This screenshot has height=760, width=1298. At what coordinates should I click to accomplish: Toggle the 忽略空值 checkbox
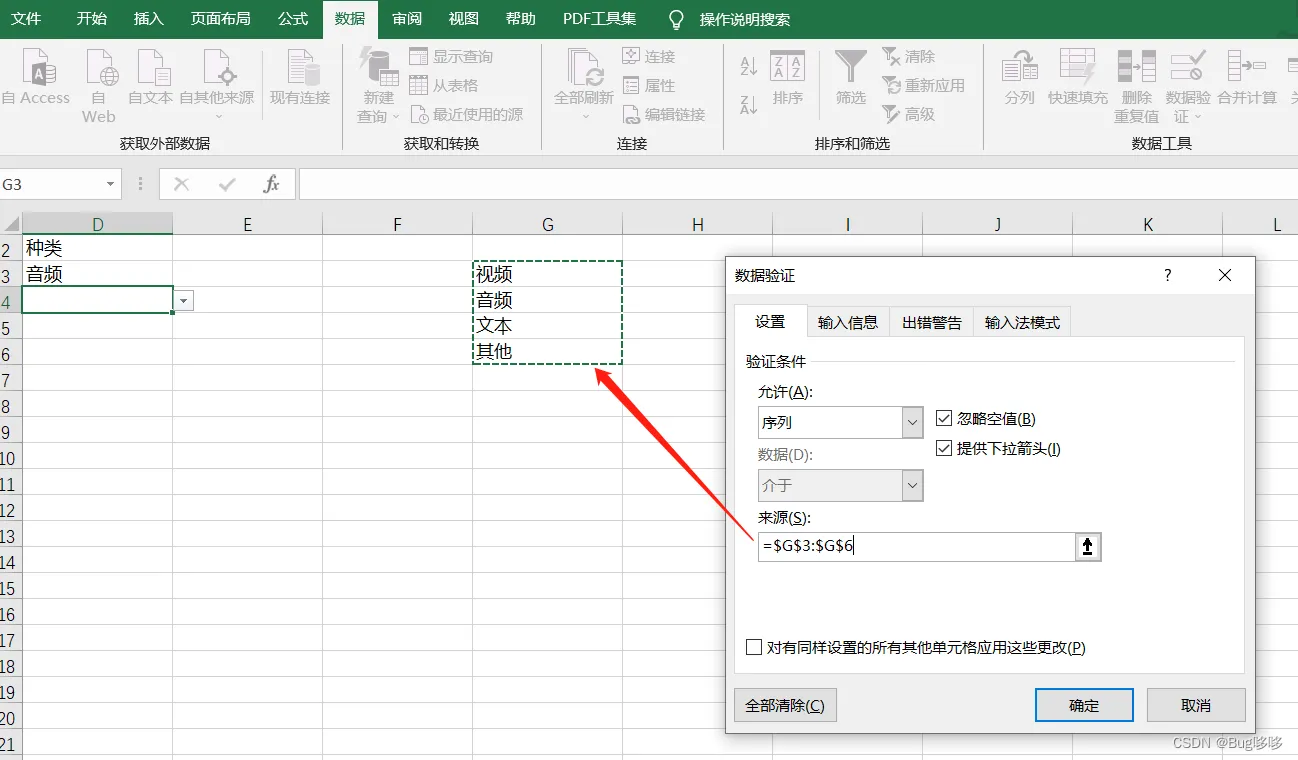[x=944, y=419]
